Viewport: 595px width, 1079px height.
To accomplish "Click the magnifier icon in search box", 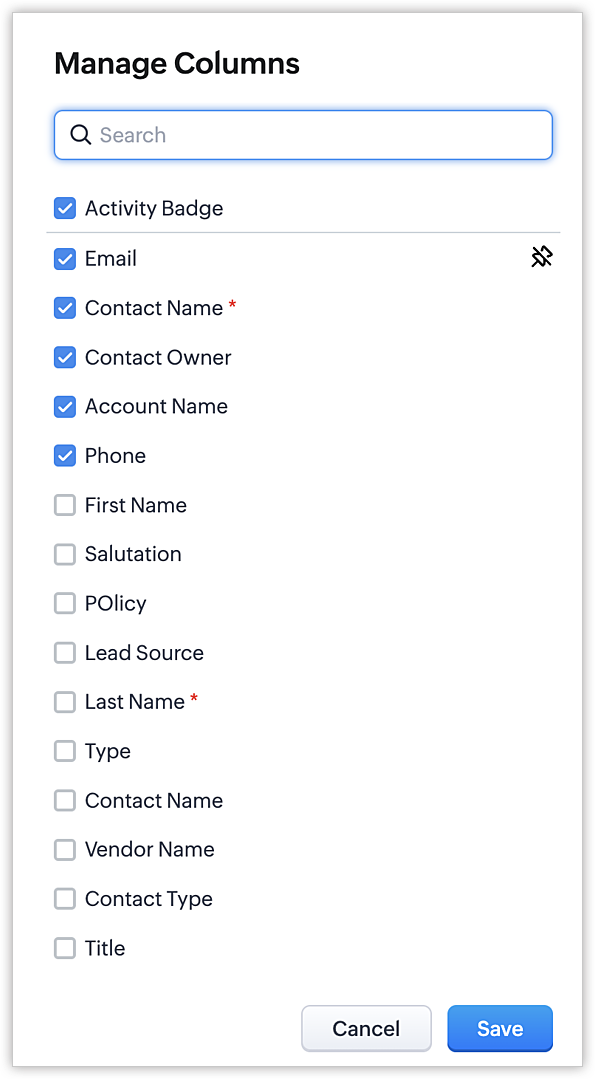I will coord(80,135).
